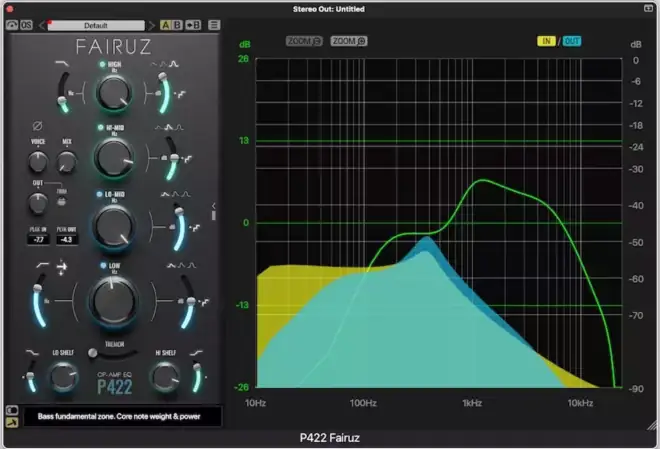Click the HIGH band gain slider handle
Image resolution: width=660 pixels, height=449 pixels.
pos(162,76)
